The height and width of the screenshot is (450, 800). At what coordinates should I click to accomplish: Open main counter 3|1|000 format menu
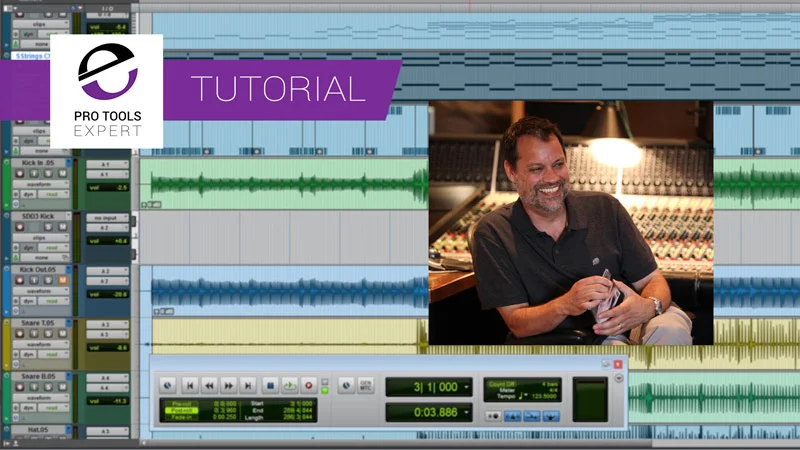467,387
